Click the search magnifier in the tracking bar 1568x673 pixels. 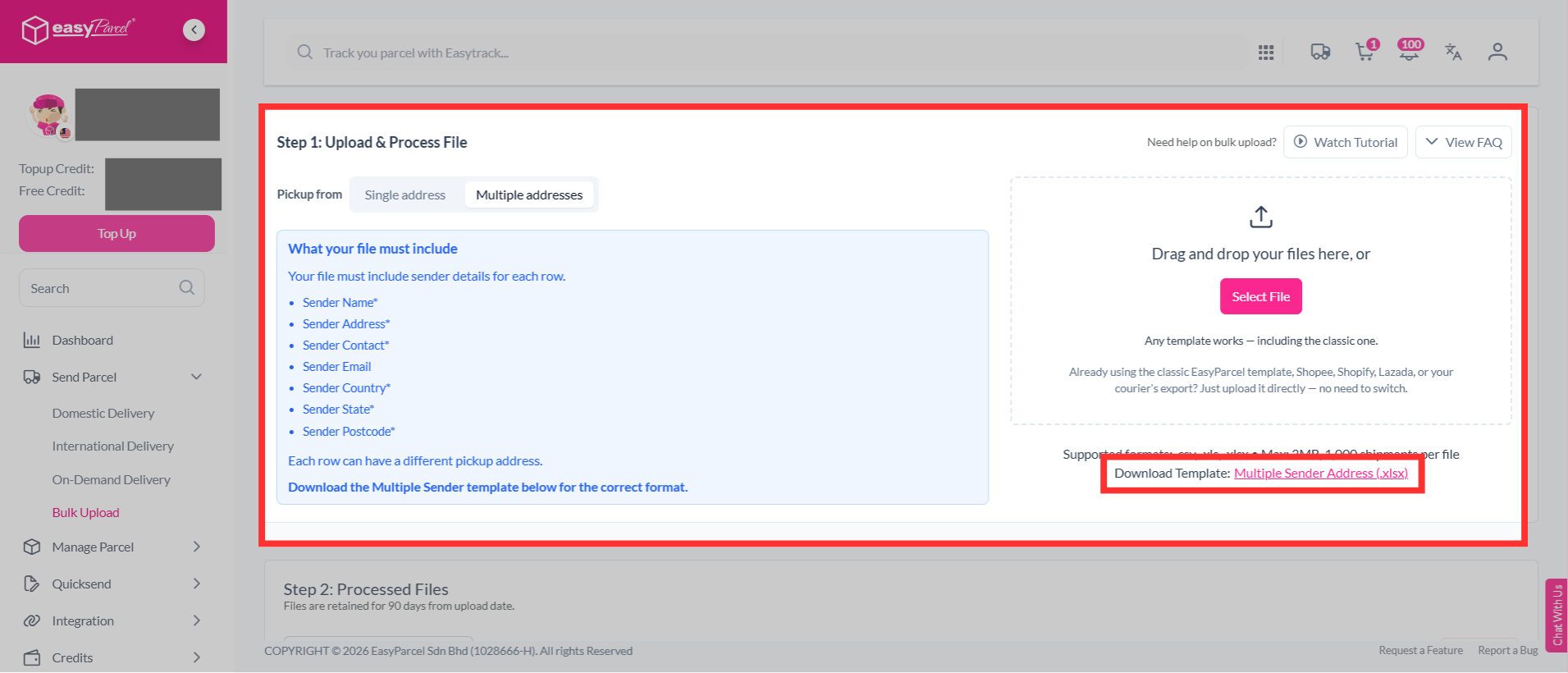(x=304, y=53)
